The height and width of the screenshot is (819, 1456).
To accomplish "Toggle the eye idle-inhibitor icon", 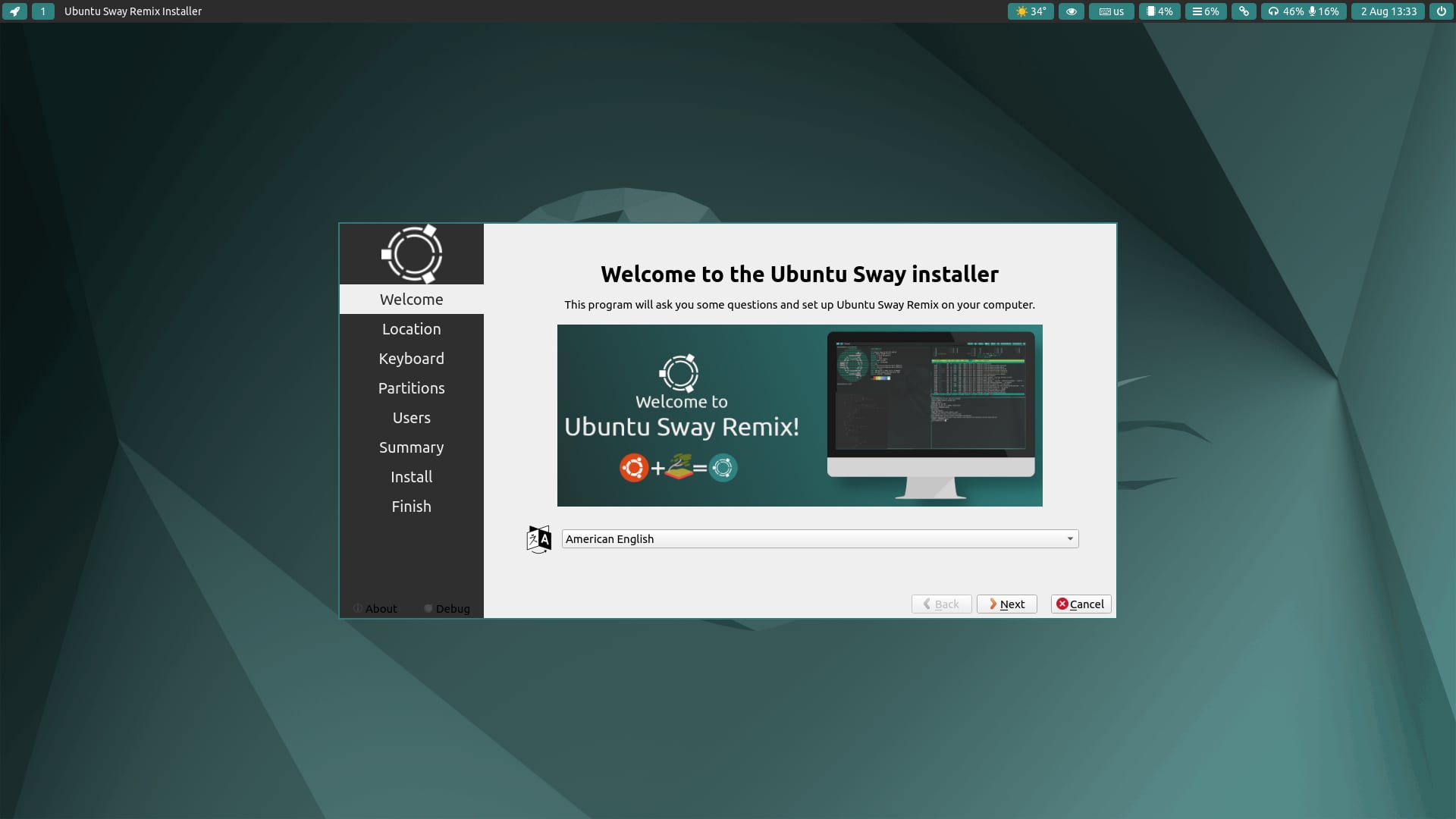I will click(1071, 11).
